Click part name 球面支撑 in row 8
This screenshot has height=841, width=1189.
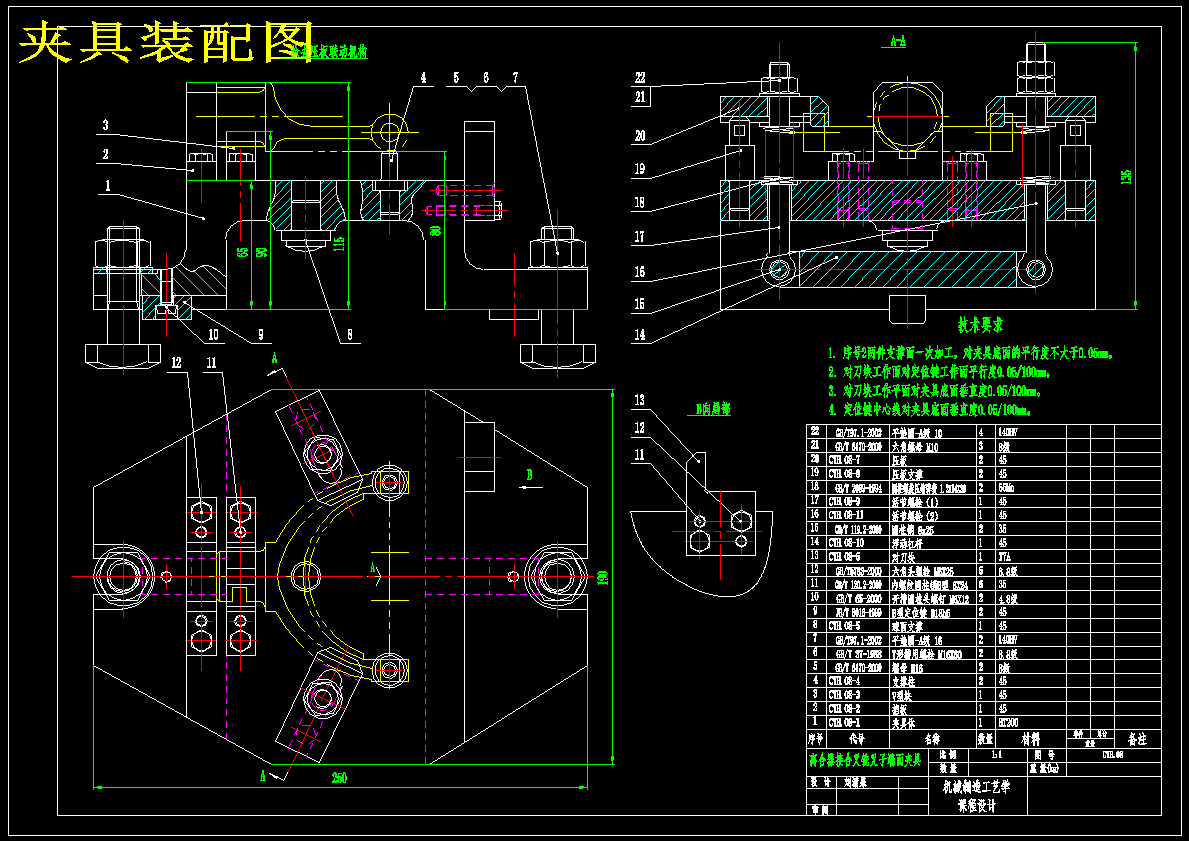click(907, 626)
